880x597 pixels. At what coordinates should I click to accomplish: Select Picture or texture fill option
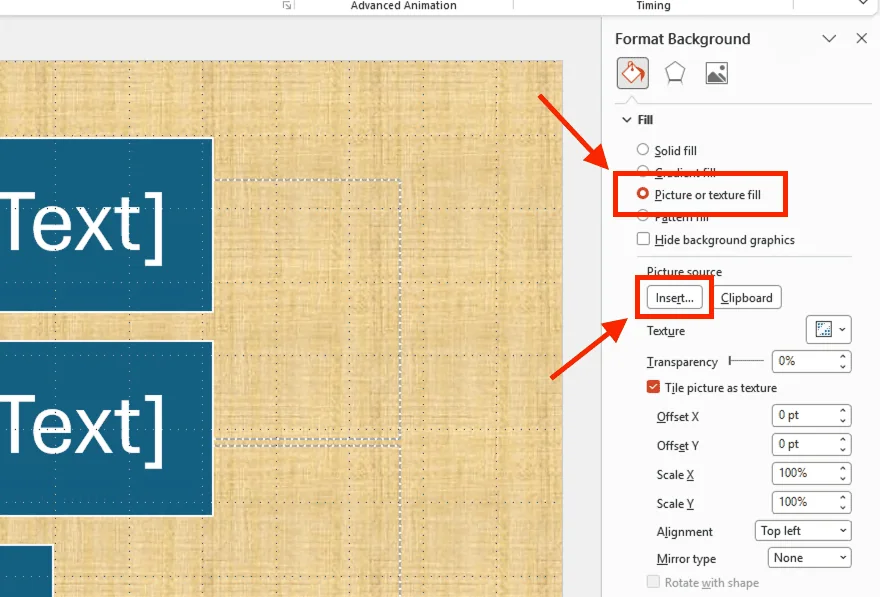643,194
